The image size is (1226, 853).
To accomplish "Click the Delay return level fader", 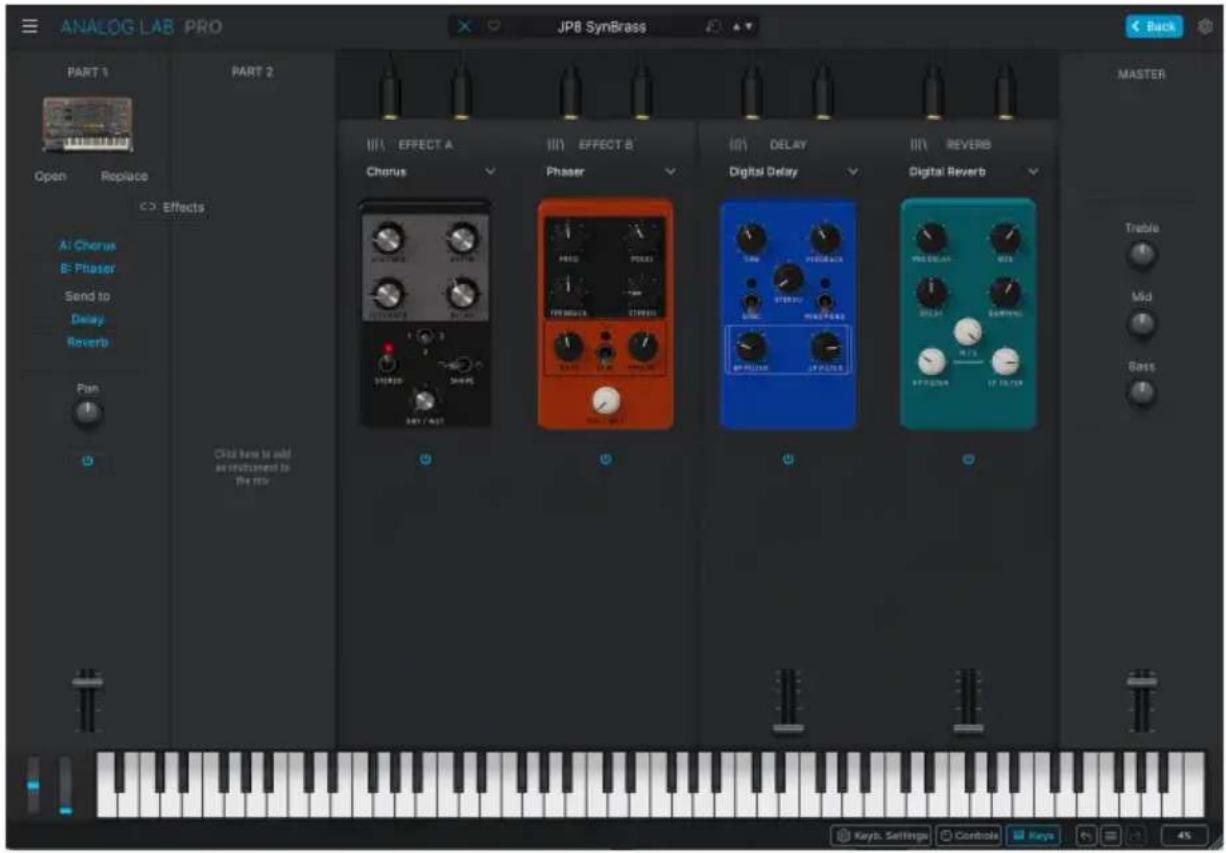I will pyautogui.click(x=788, y=727).
